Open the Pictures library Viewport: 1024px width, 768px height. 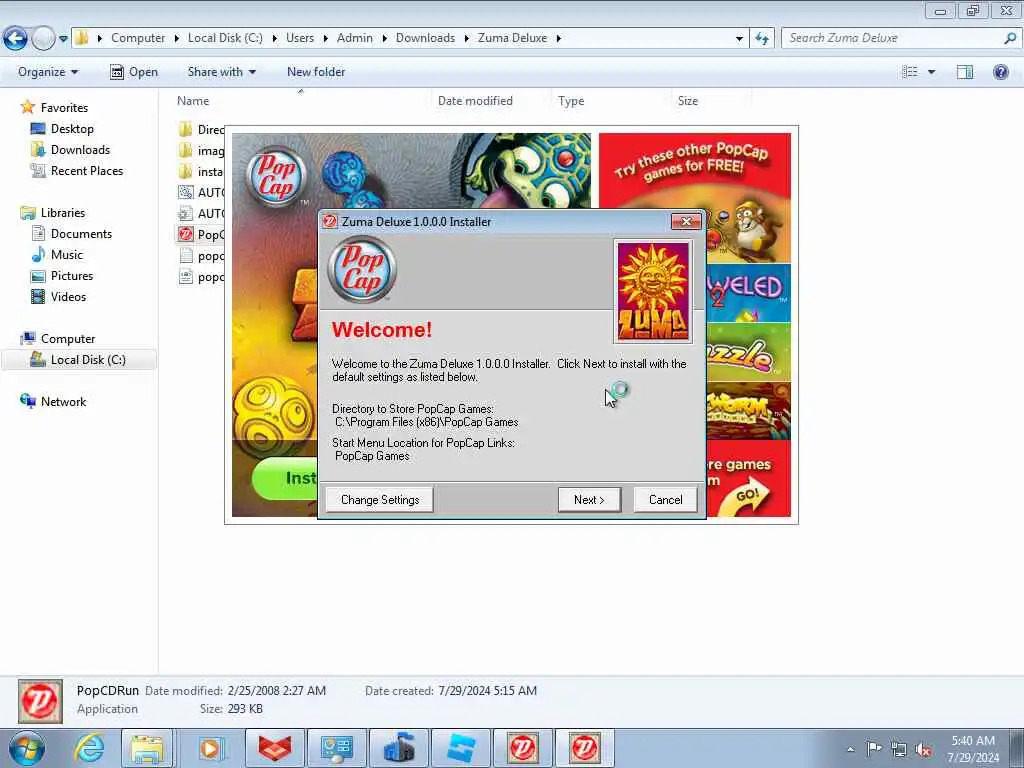72,276
